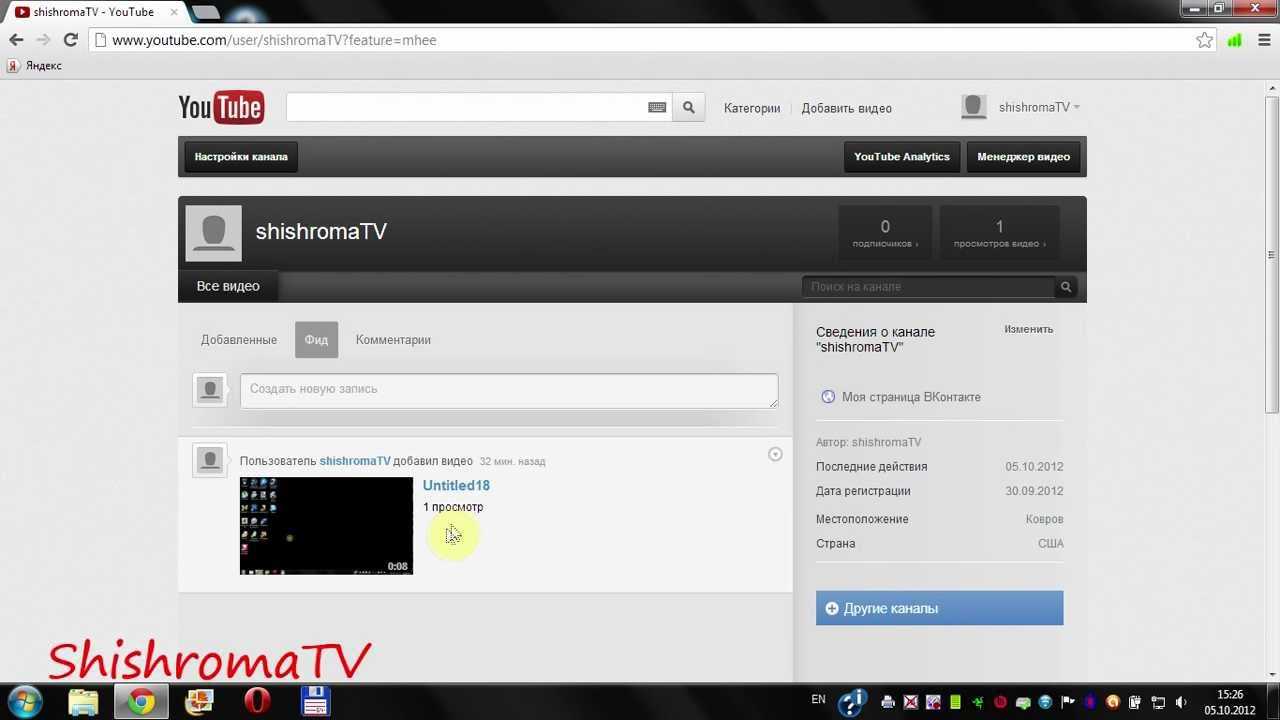Click the browser forward arrow
1280x720 pixels.
click(x=43, y=40)
